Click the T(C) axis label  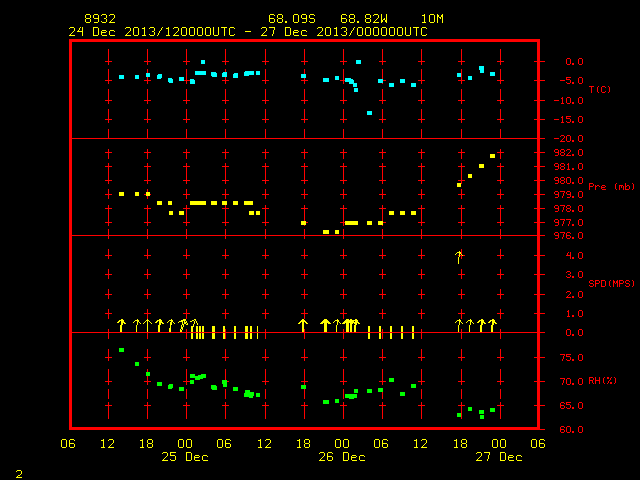[600, 89]
